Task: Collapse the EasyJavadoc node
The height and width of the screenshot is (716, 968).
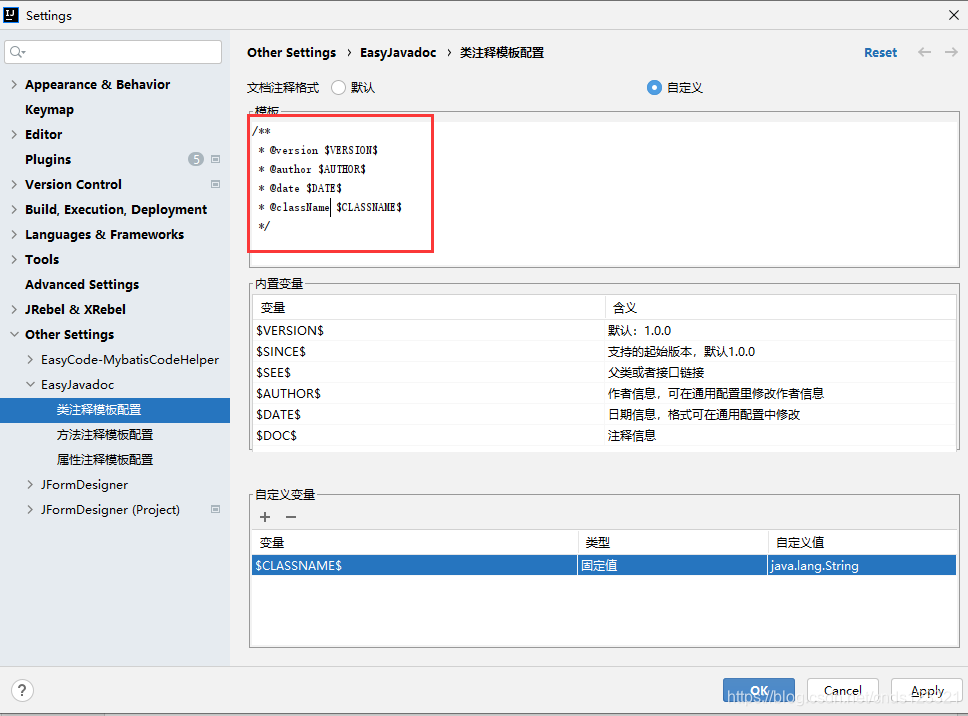Action: tap(30, 384)
